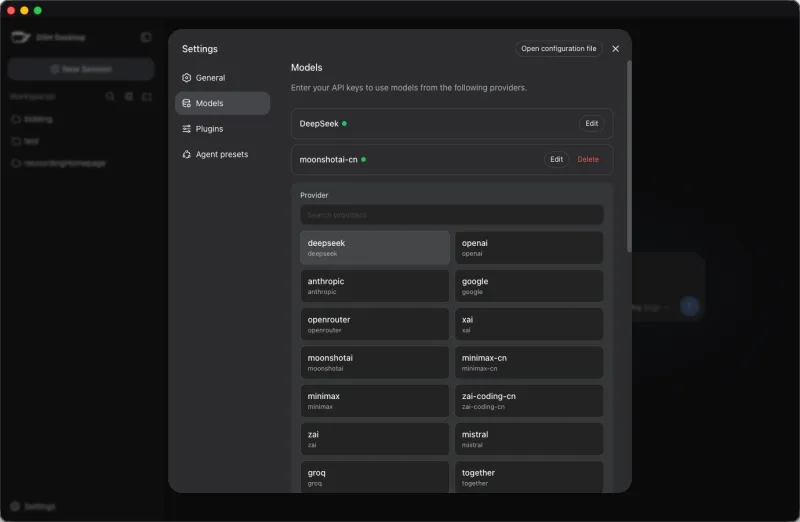This screenshot has height=522, width=800.
Task: Edit the moonshotai-cn provider entry
Action: pyautogui.click(x=556, y=159)
